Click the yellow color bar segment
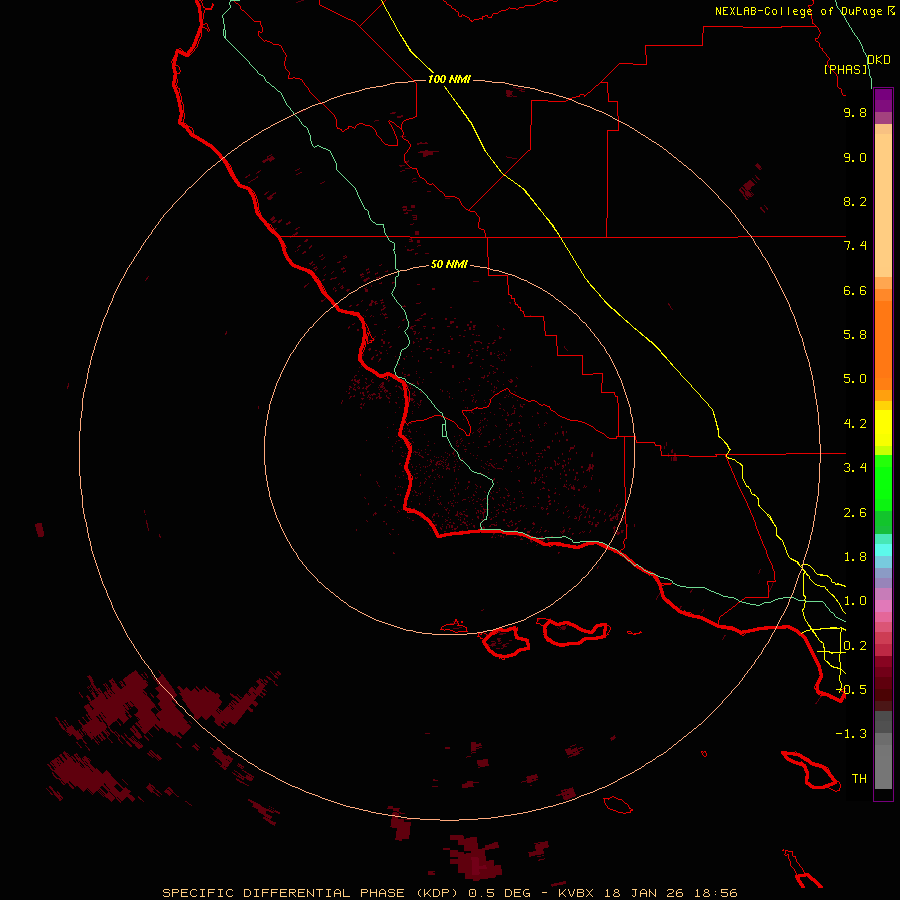 883,428
